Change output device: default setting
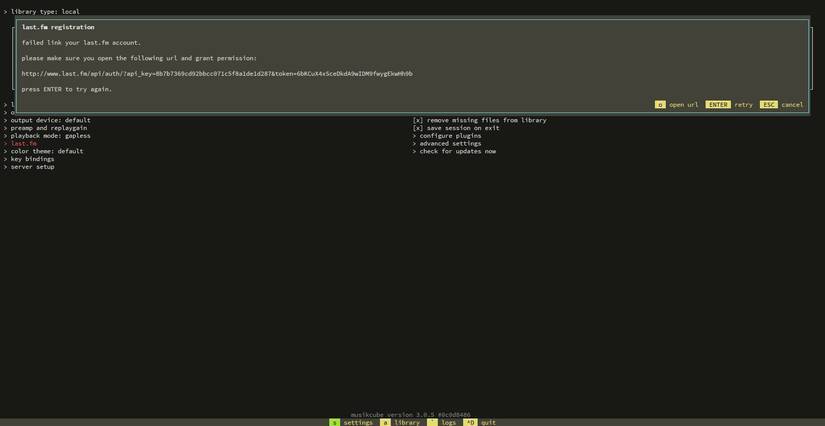 click(47, 120)
